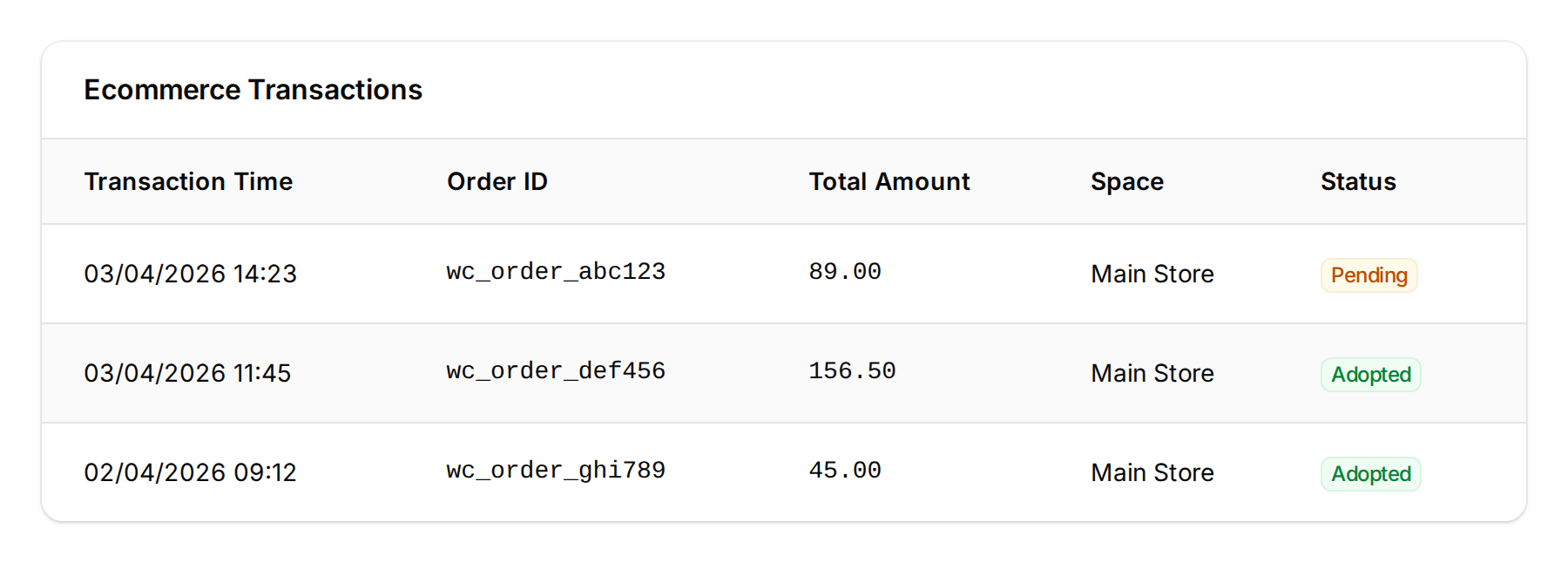
Task: Click the Total Amount column header
Action: [889, 182]
